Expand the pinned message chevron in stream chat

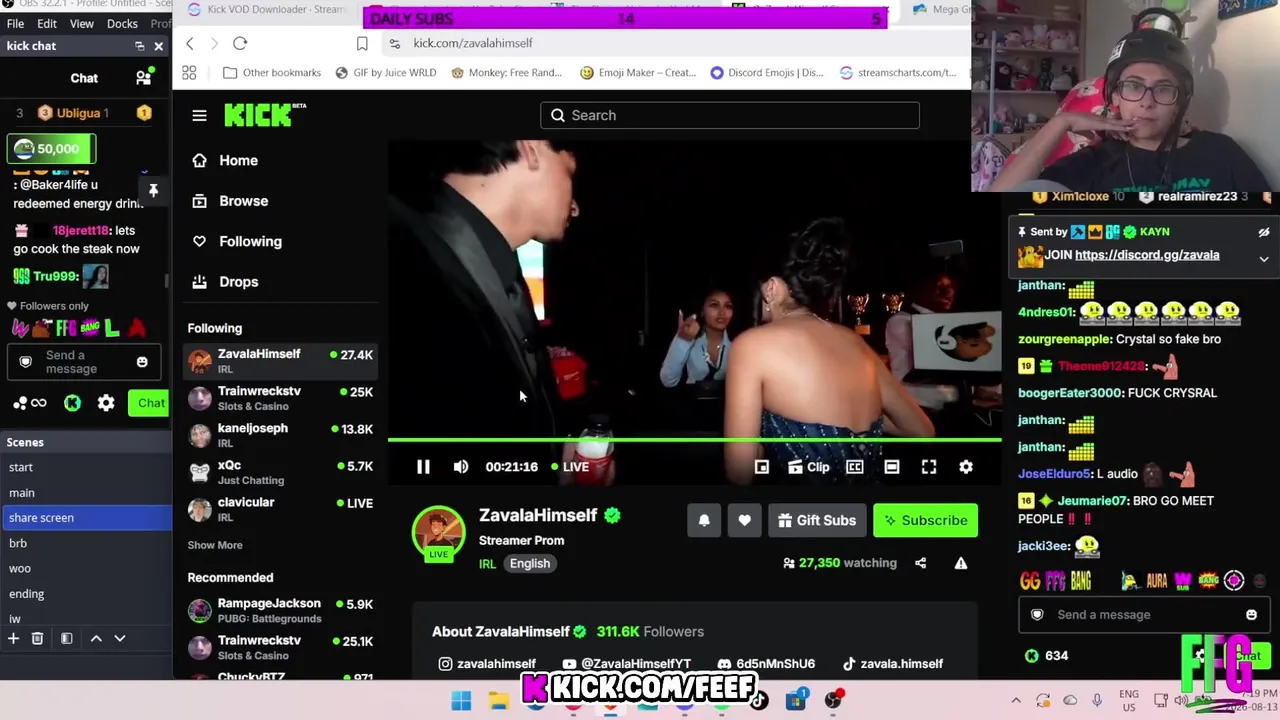pos(1264,259)
